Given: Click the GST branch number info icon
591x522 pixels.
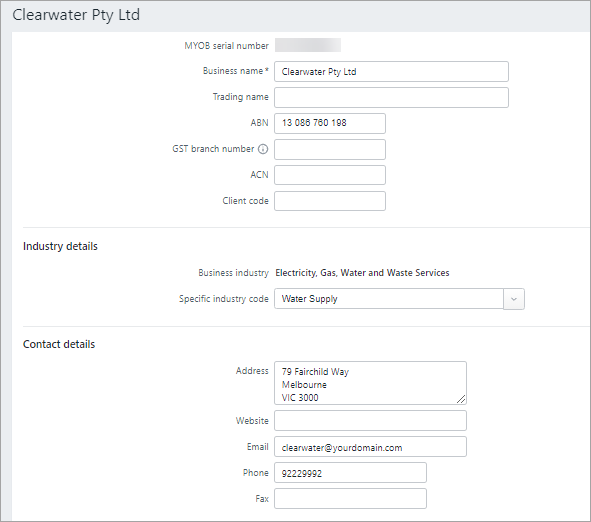Looking at the screenshot, I should click(x=263, y=149).
